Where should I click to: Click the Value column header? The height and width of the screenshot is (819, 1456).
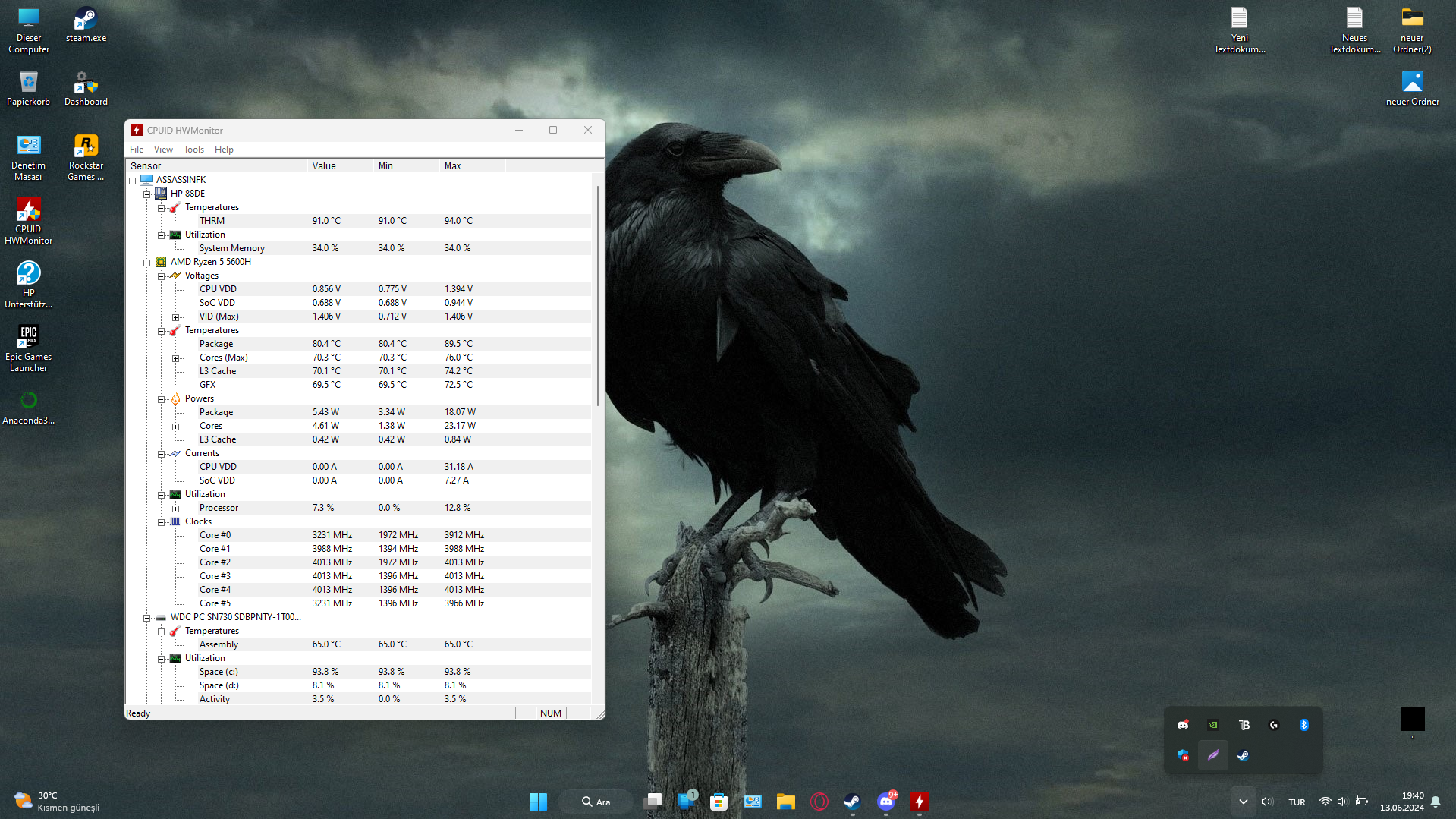[340, 165]
